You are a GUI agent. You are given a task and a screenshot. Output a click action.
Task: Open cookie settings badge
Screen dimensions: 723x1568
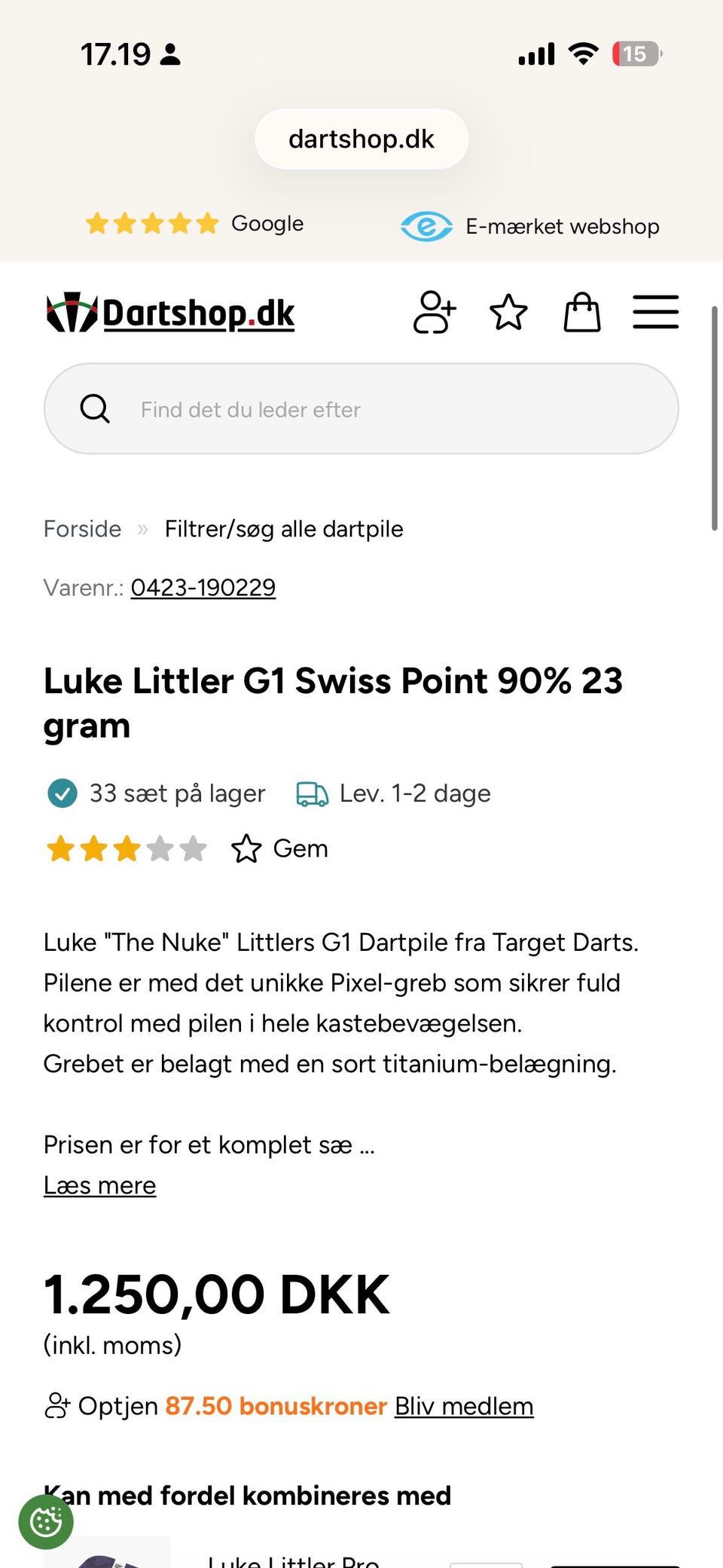(46, 1522)
